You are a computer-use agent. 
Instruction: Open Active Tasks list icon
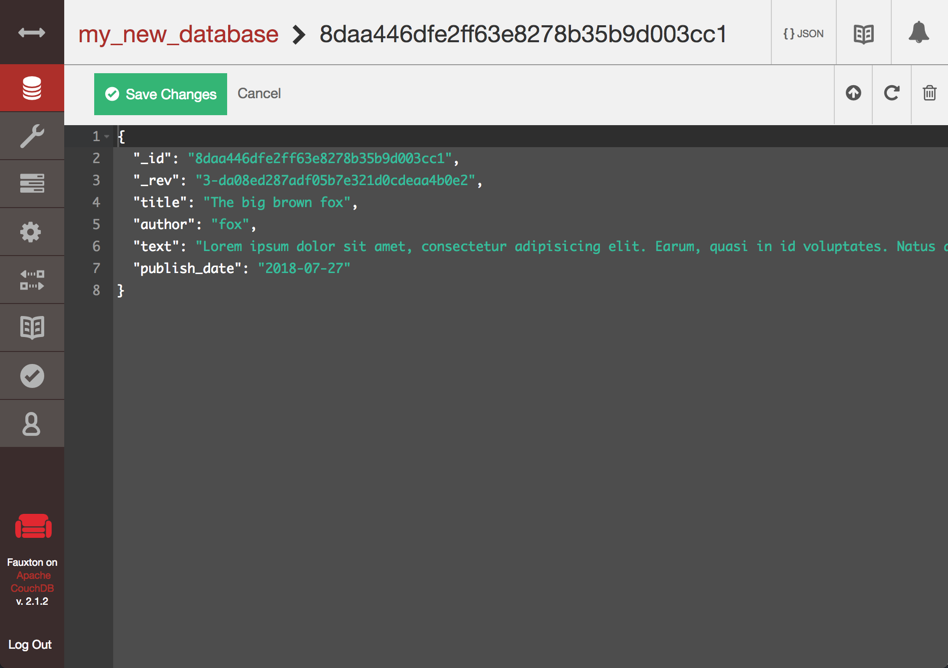pos(32,184)
